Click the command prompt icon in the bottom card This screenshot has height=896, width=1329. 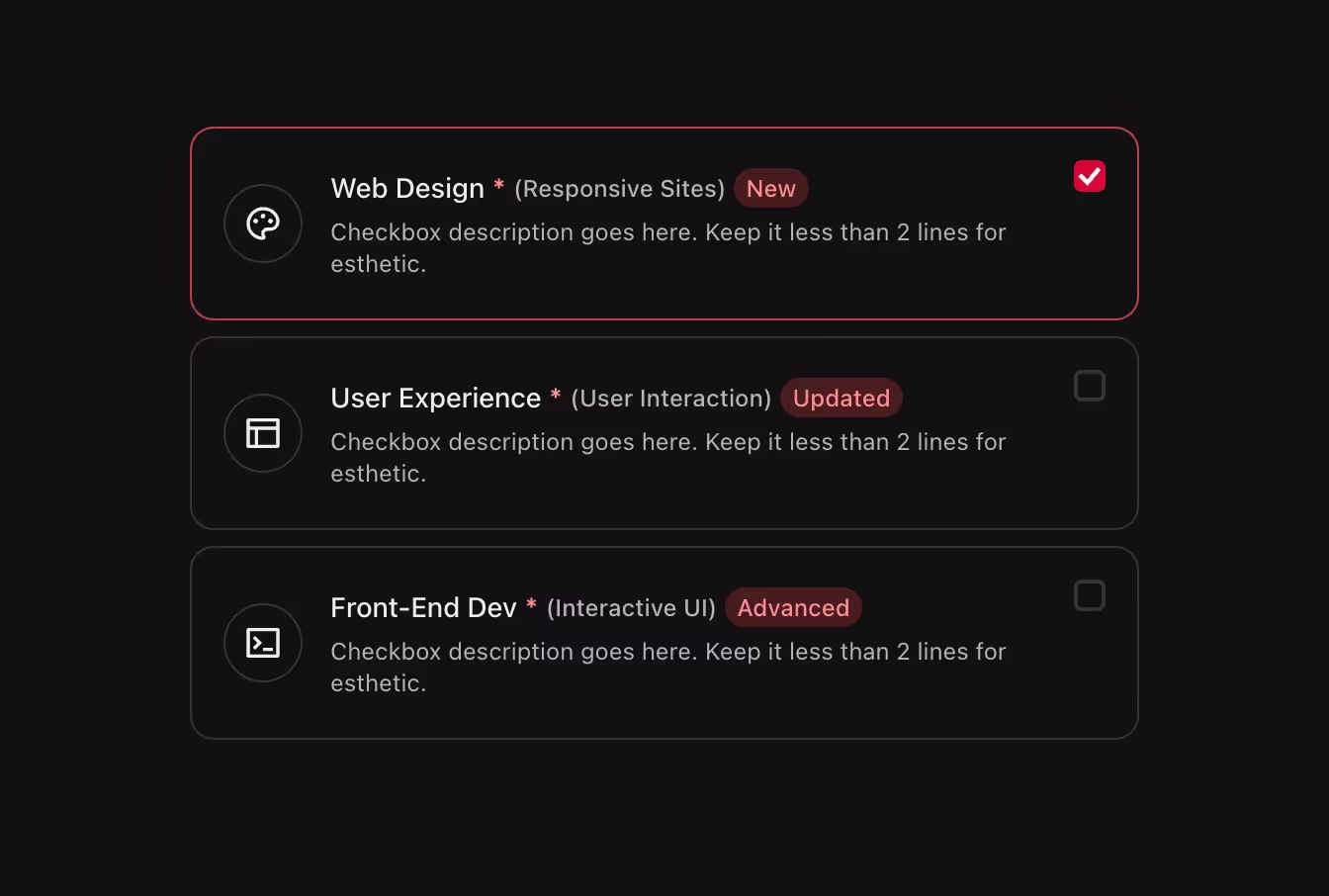pyautogui.click(x=263, y=643)
